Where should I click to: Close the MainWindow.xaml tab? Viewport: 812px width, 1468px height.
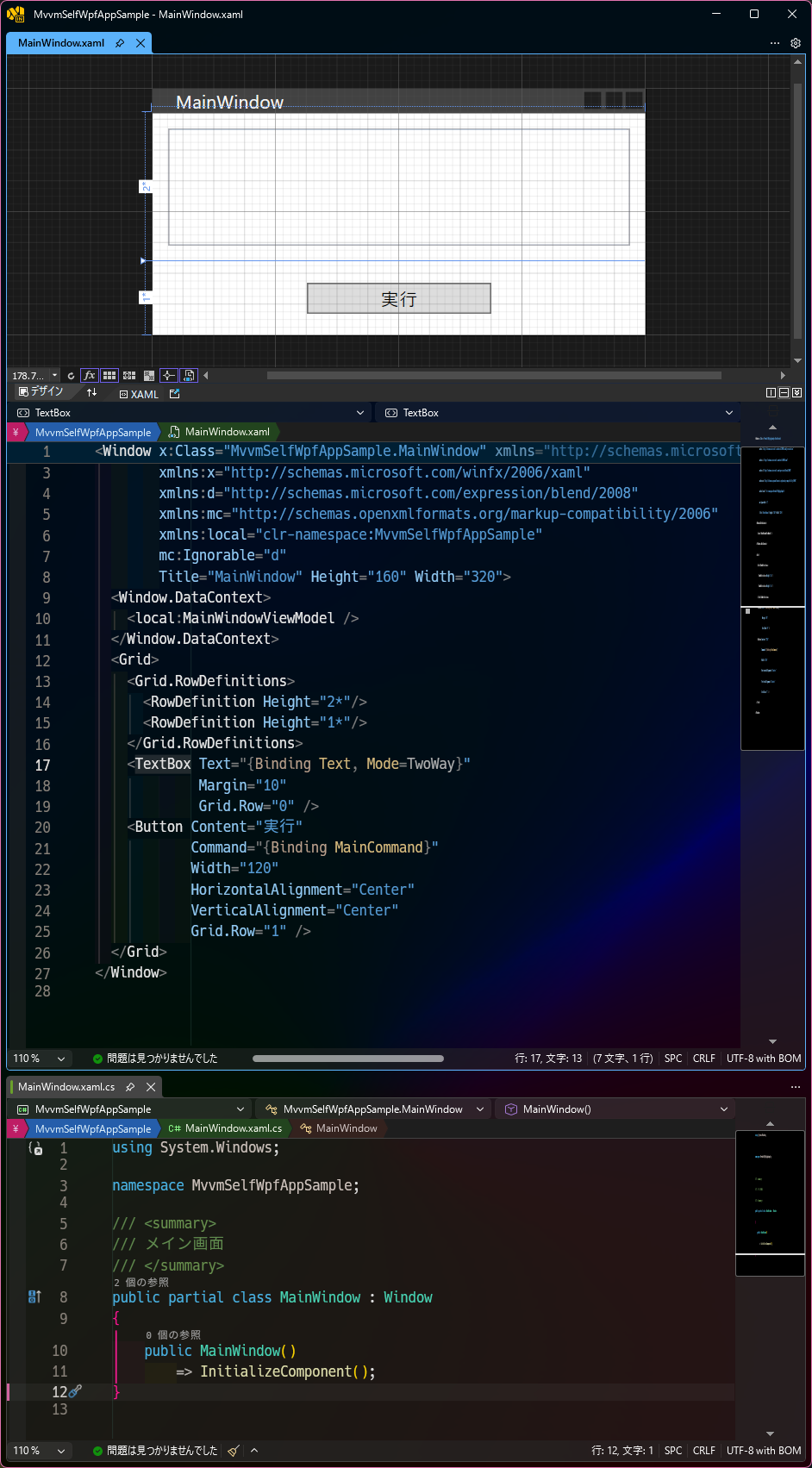click(141, 43)
